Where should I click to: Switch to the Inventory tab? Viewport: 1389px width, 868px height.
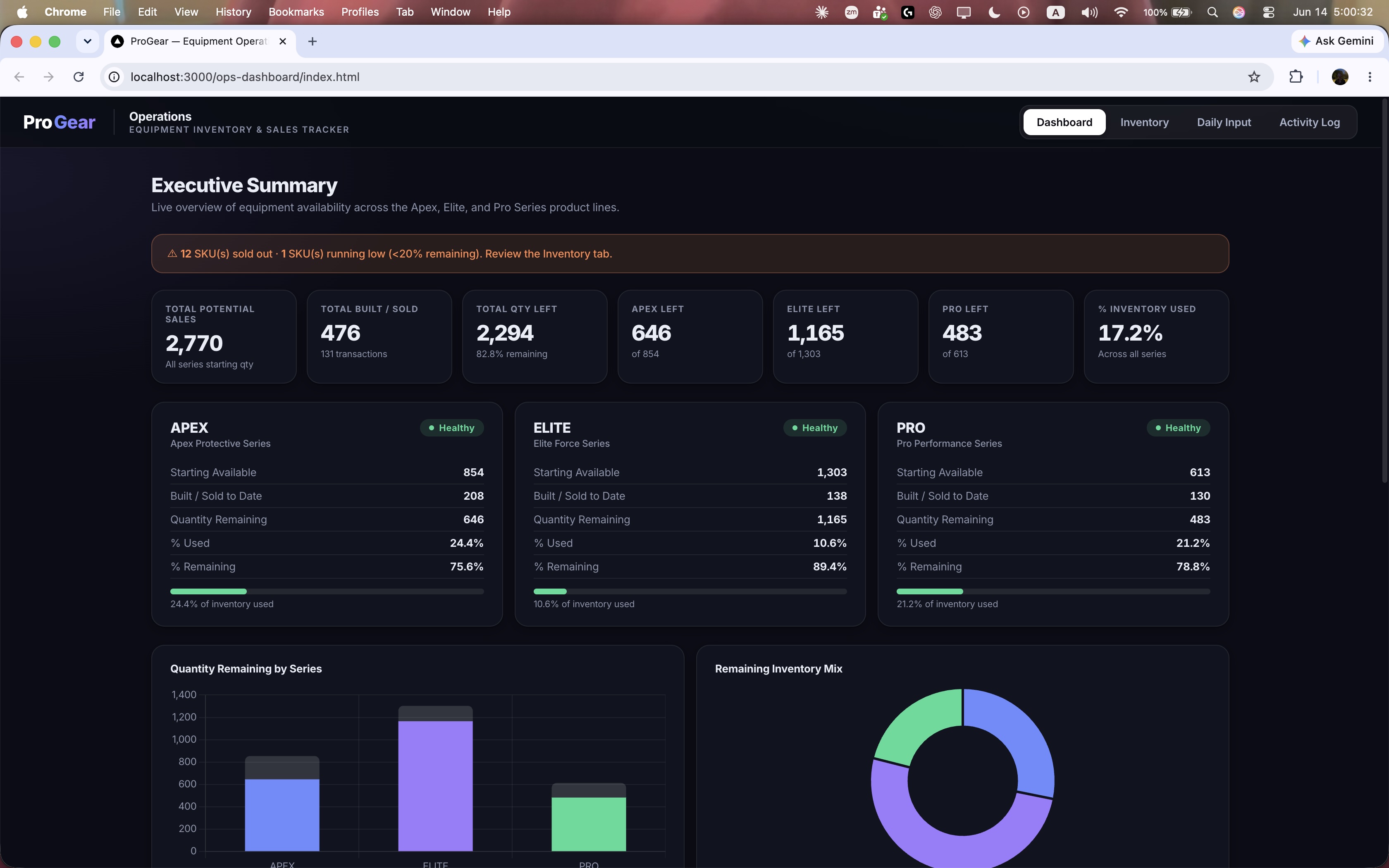click(1144, 122)
